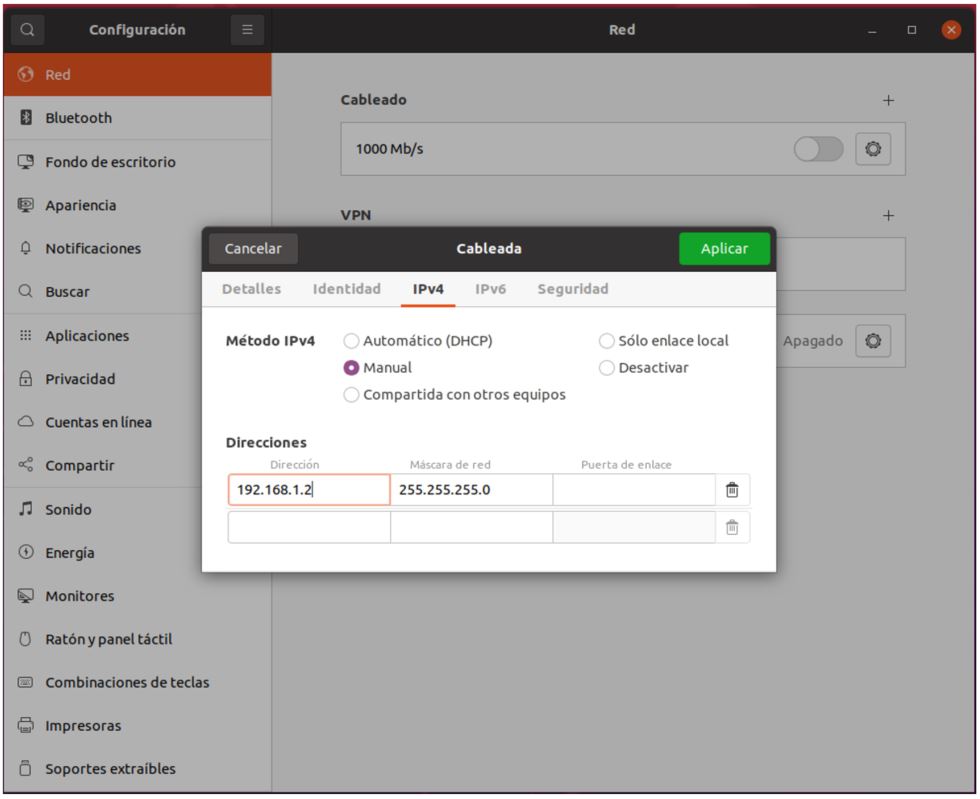Click the empty second-row Máscara de red field
Image resolution: width=980 pixels, height=799 pixels.
pos(472,528)
